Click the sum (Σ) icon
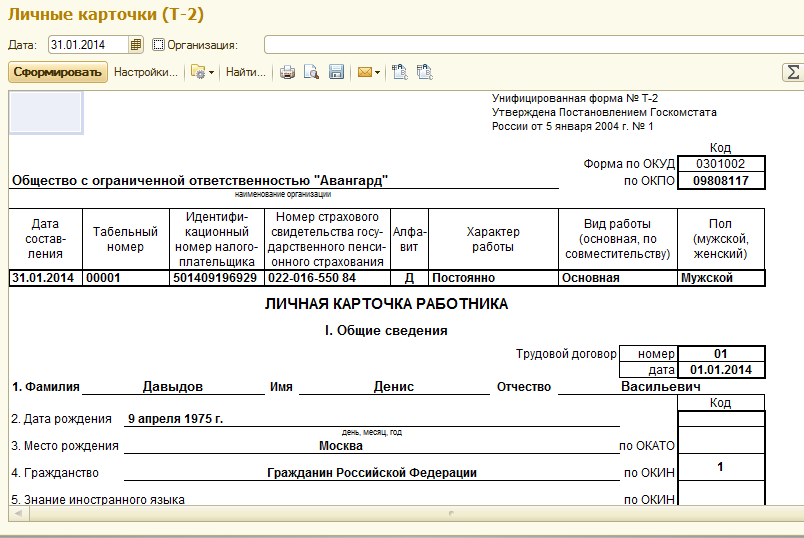804x538 pixels. pos(793,72)
